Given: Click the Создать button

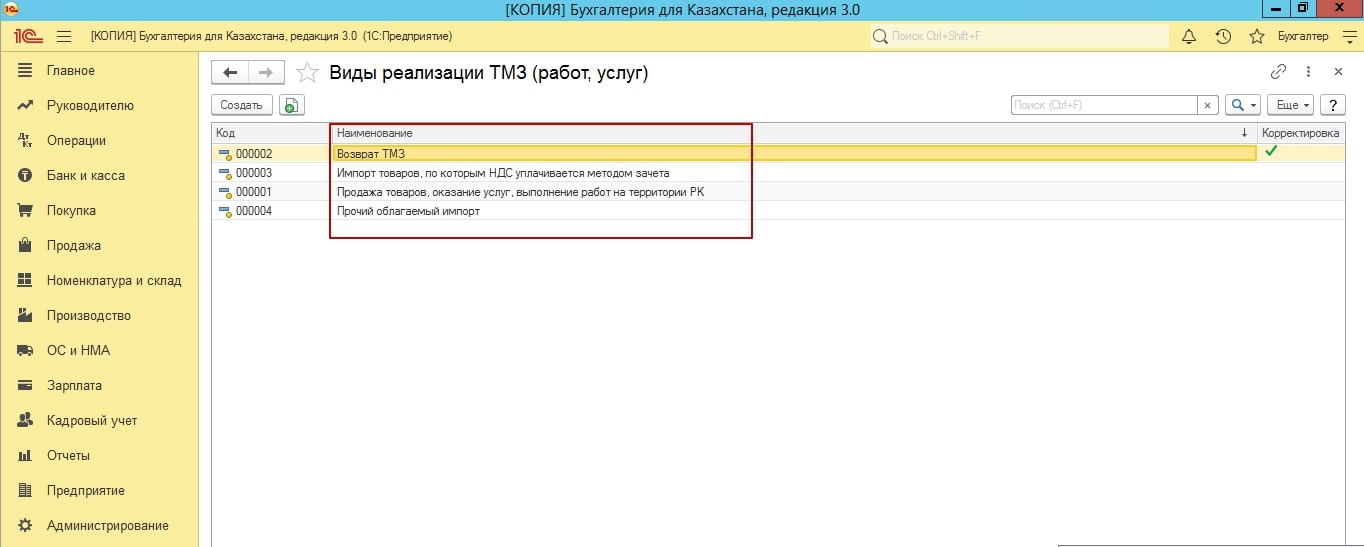Looking at the screenshot, I should (x=241, y=105).
